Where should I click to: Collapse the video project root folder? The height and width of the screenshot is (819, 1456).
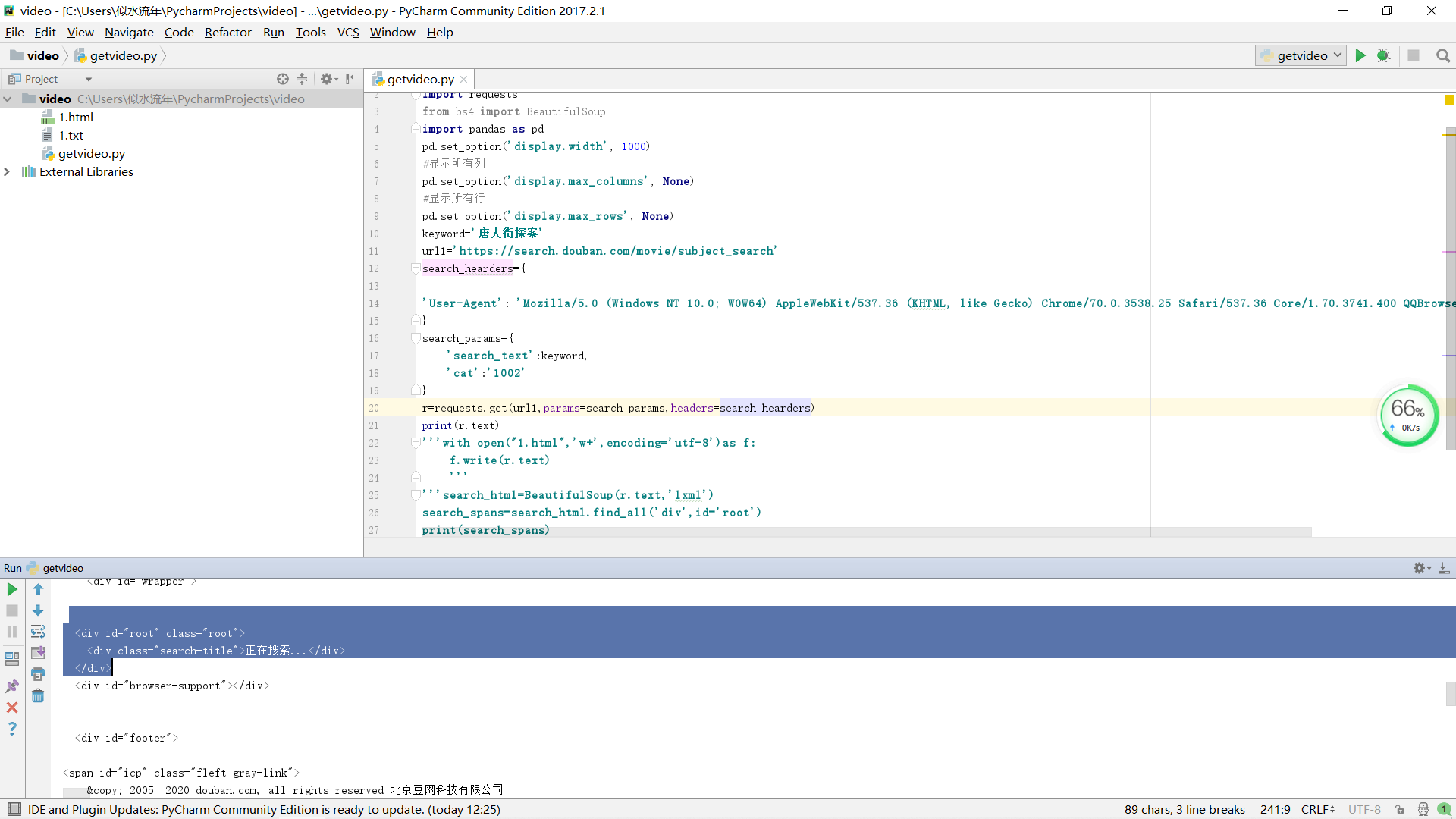(x=8, y=99)
